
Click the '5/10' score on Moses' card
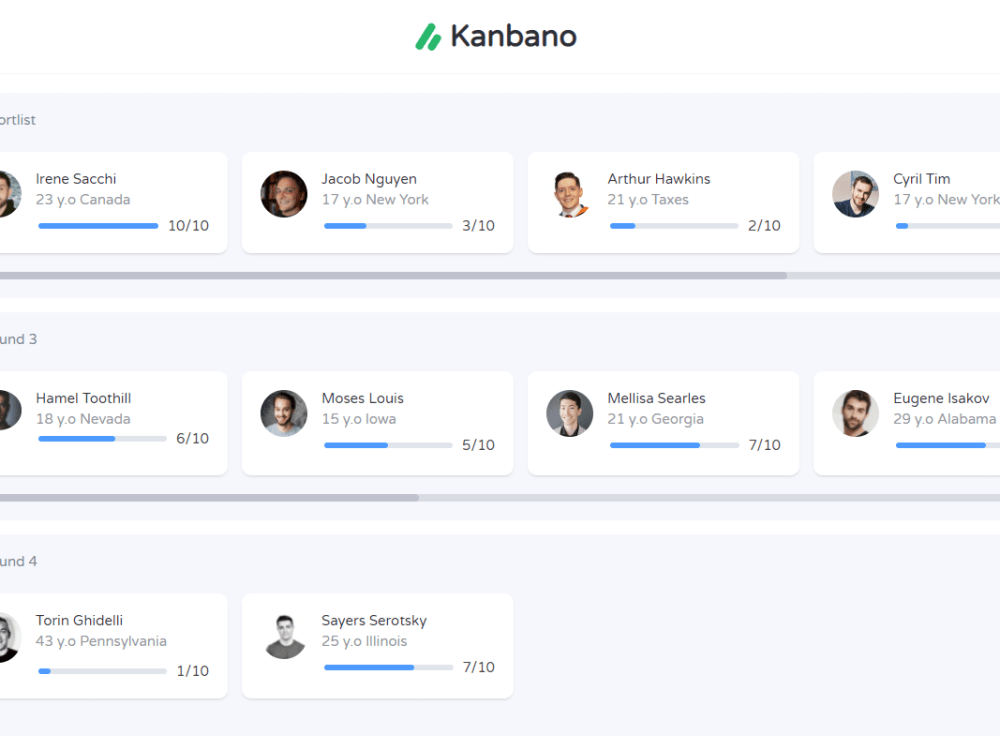(x=478, y=445)
